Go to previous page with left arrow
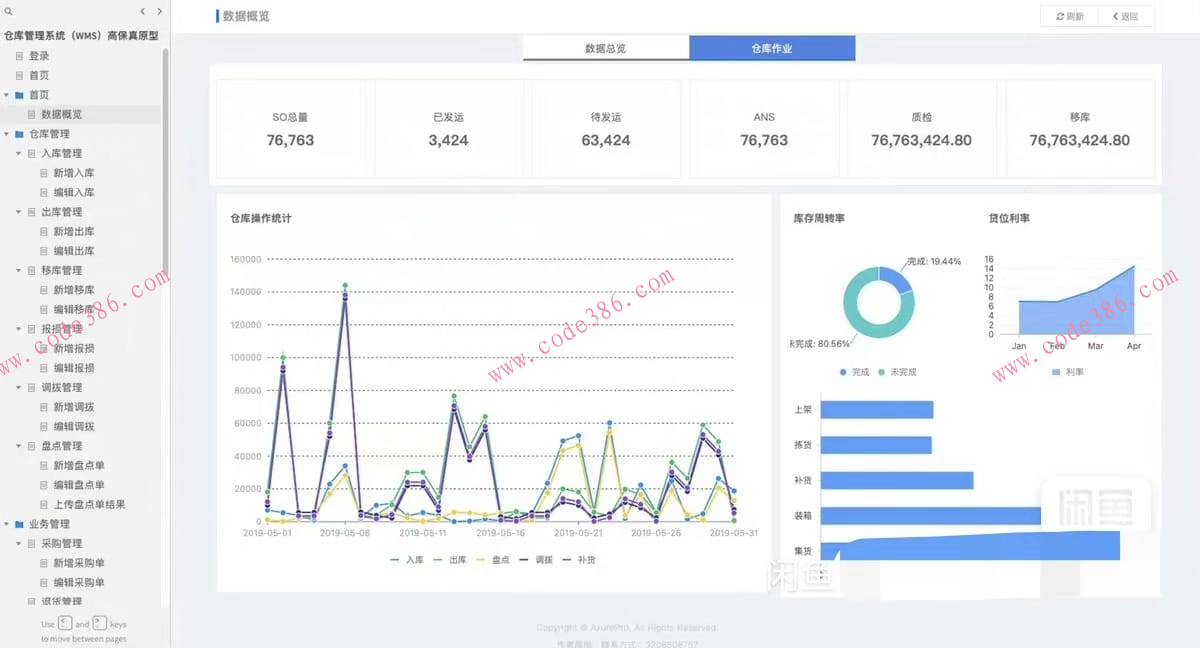 coord(143,12)
